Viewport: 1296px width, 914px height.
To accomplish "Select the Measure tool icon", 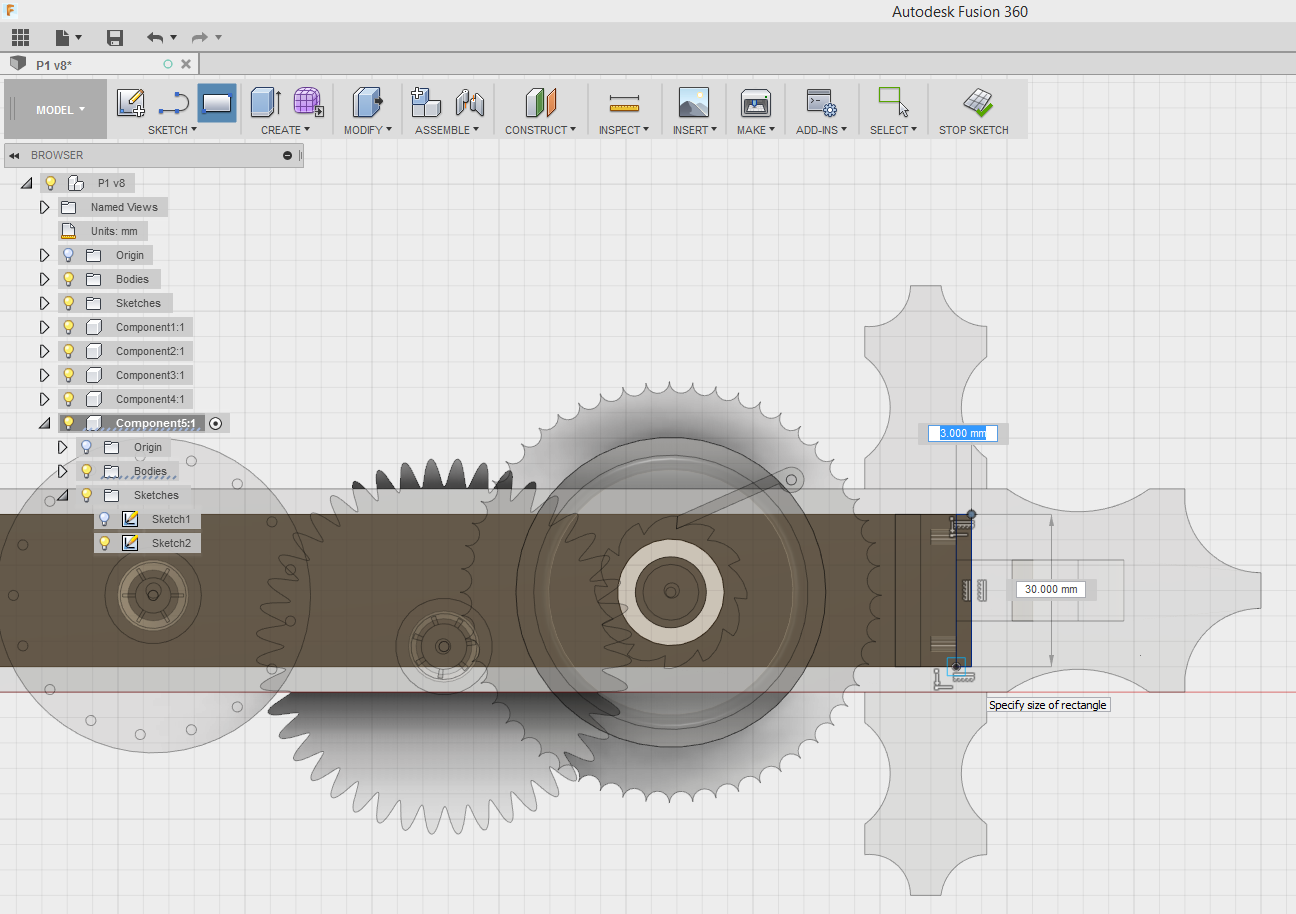I will click(624, 103).
